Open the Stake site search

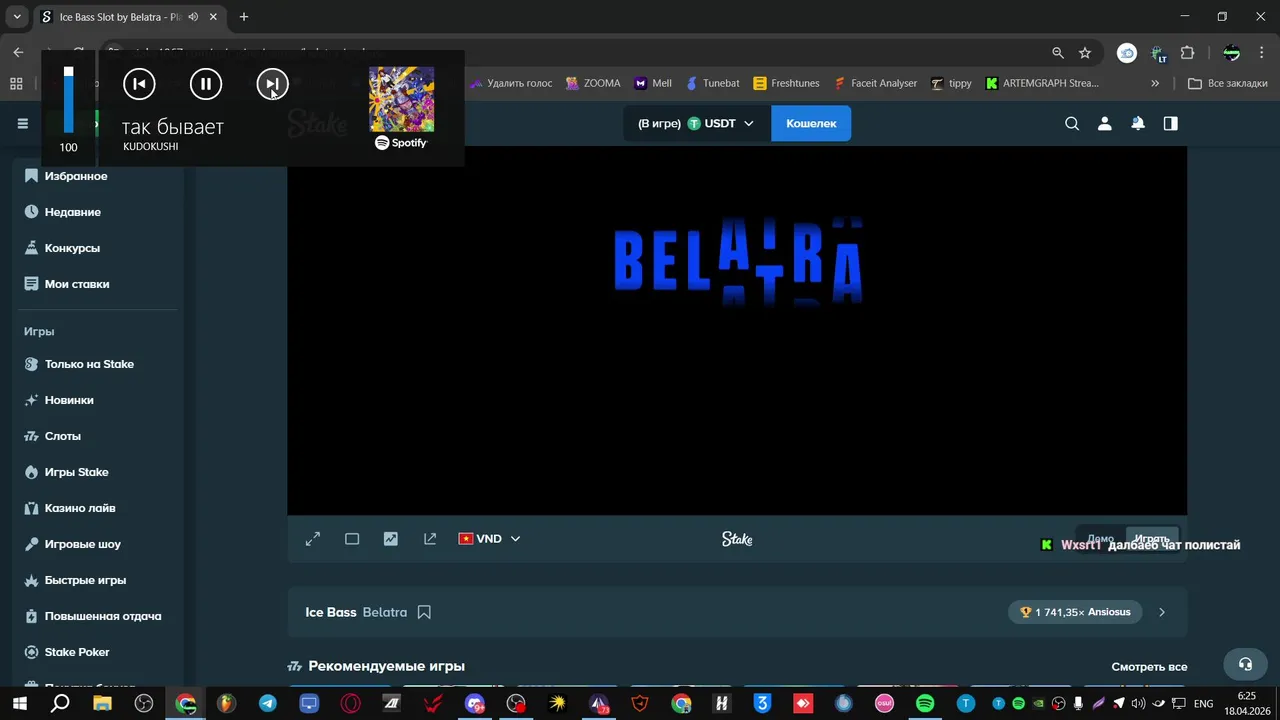(1072, 124)
